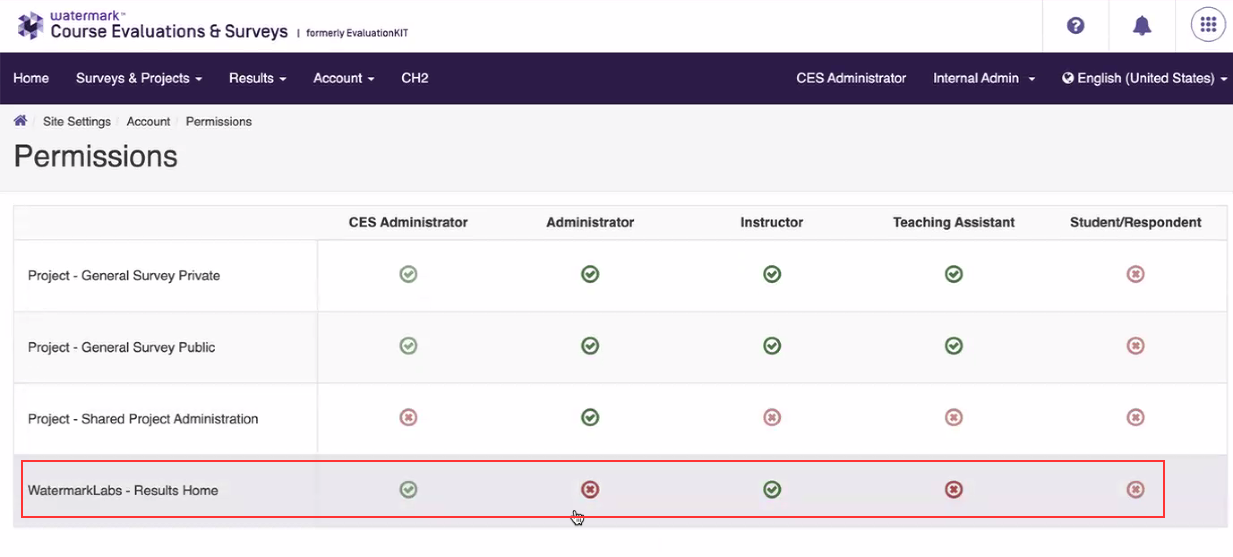Open Site Settings breadcrumb link
Screen dimensions: 1233x557
click(x=77, y=121)
